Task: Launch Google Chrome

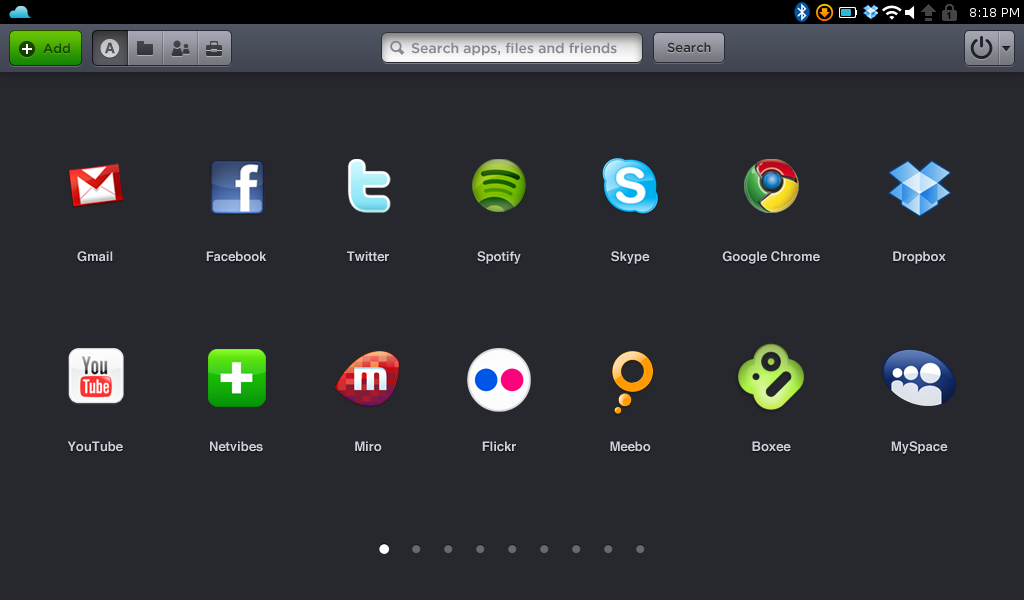Action: (771, 186)
